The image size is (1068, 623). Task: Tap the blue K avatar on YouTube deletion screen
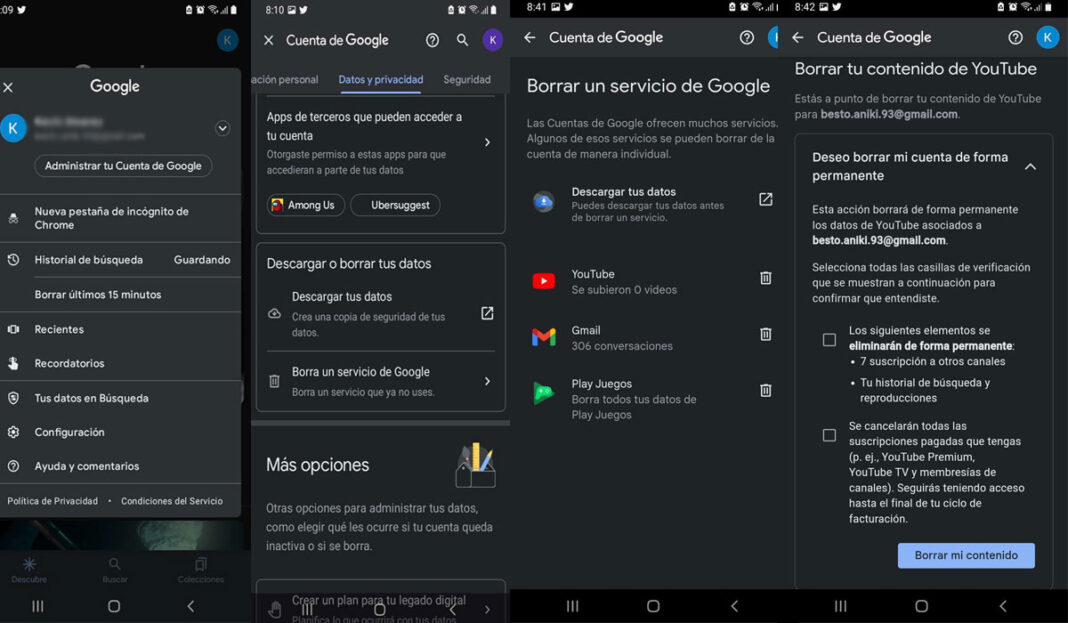pos(1048,37)
